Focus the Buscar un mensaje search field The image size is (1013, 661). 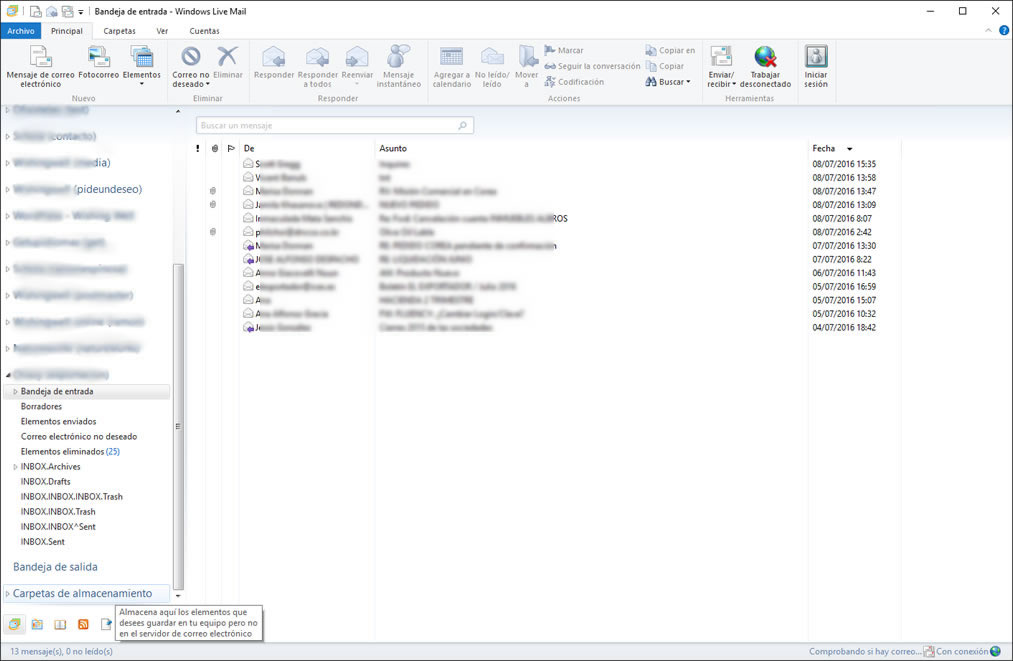pyautogui.click(x=335, y=125)
